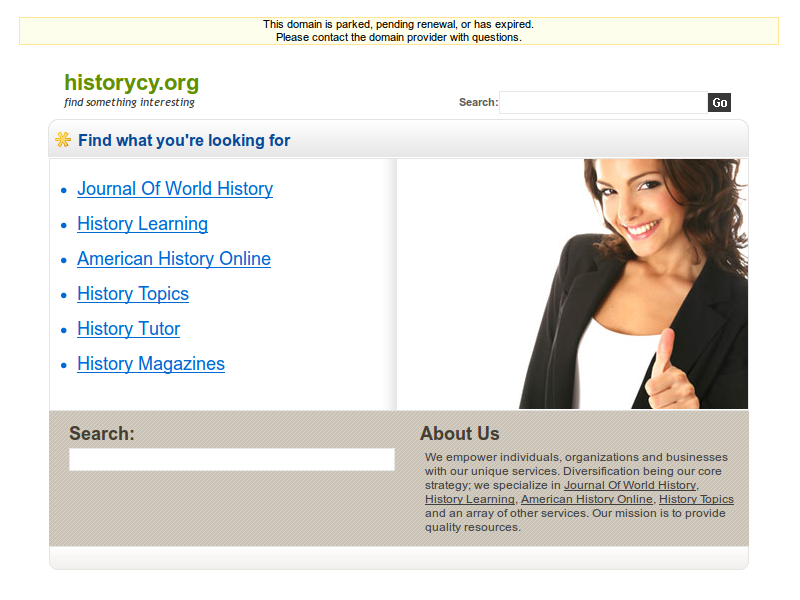Open American History Online in About Us text
The height and width of the screenshot is (600, 800).
587,499
